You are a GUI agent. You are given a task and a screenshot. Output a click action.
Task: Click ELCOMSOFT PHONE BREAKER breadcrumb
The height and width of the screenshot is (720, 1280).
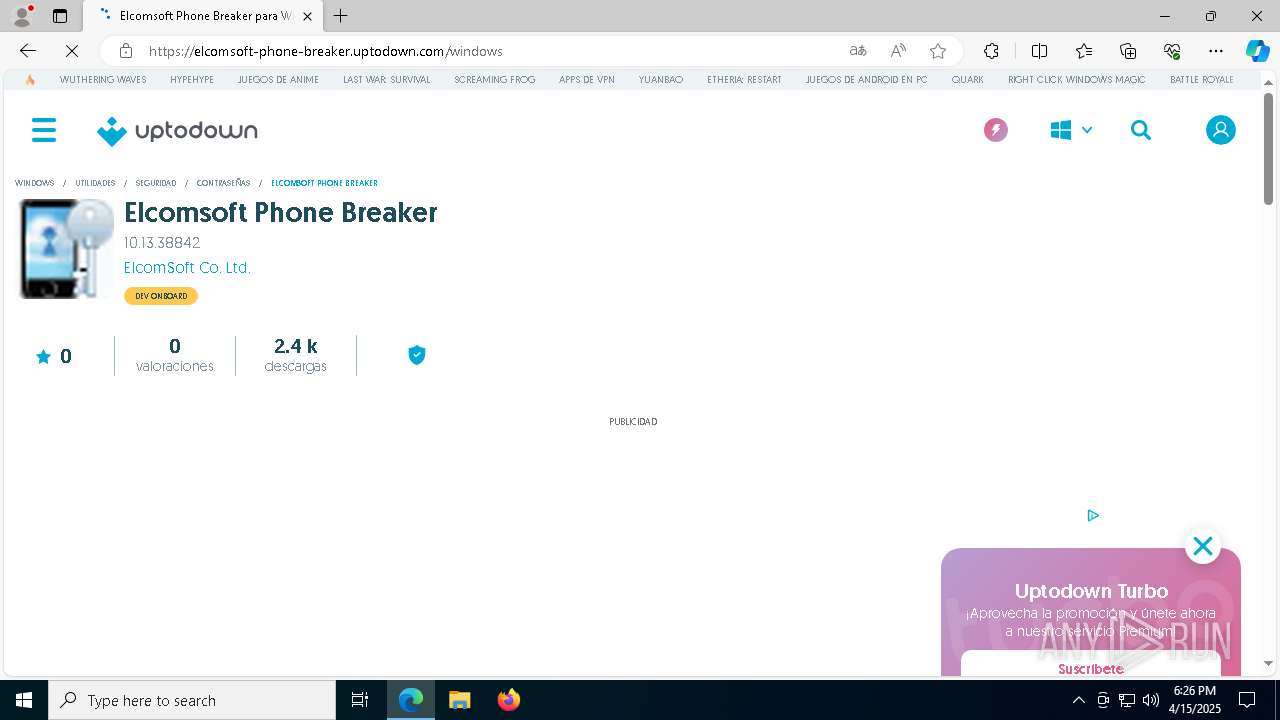tap(324, 183)
